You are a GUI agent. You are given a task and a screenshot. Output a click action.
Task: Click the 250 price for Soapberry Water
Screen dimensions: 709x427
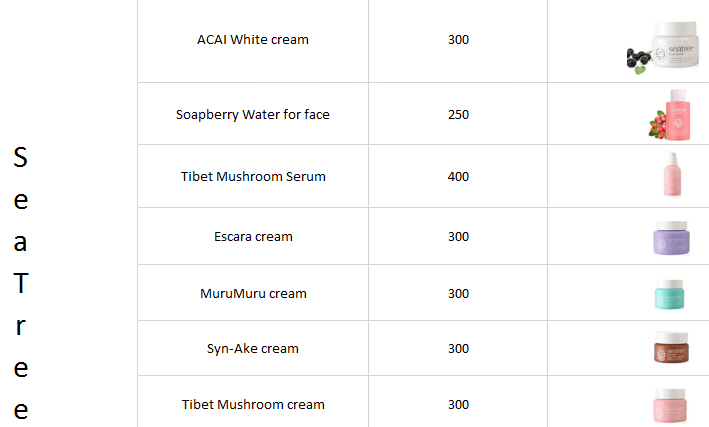tap(458, 114)
